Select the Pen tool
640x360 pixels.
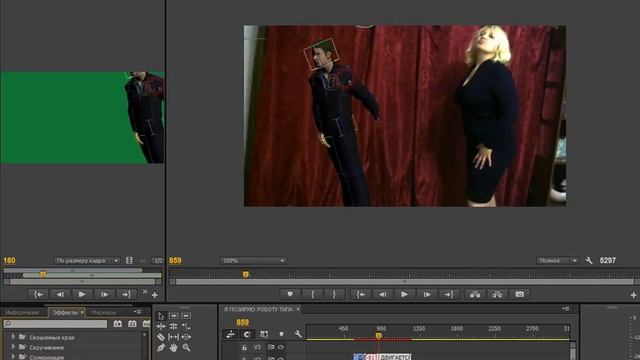(161, 348)
